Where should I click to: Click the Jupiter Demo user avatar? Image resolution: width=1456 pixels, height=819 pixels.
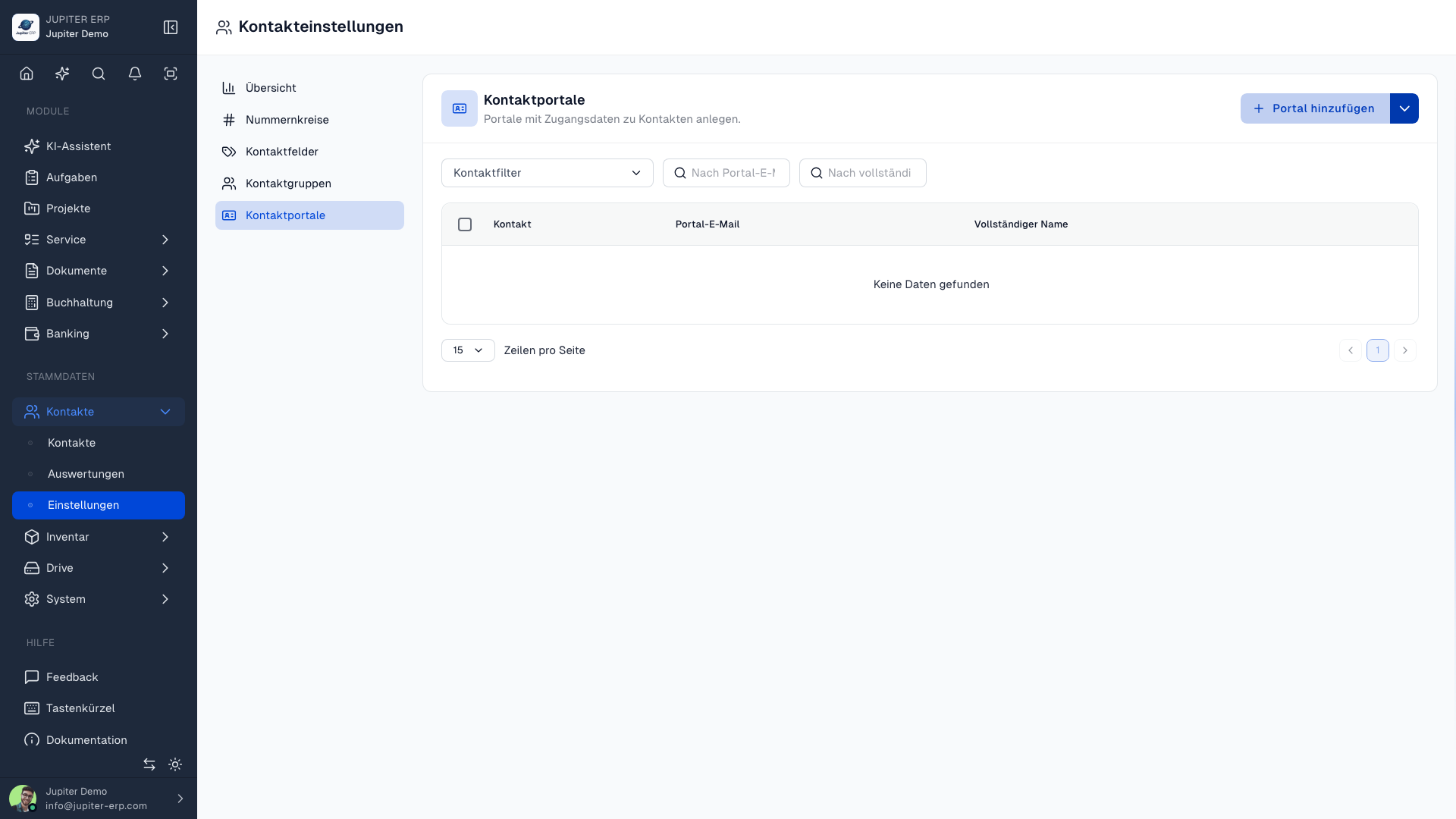tap(23, 799)
